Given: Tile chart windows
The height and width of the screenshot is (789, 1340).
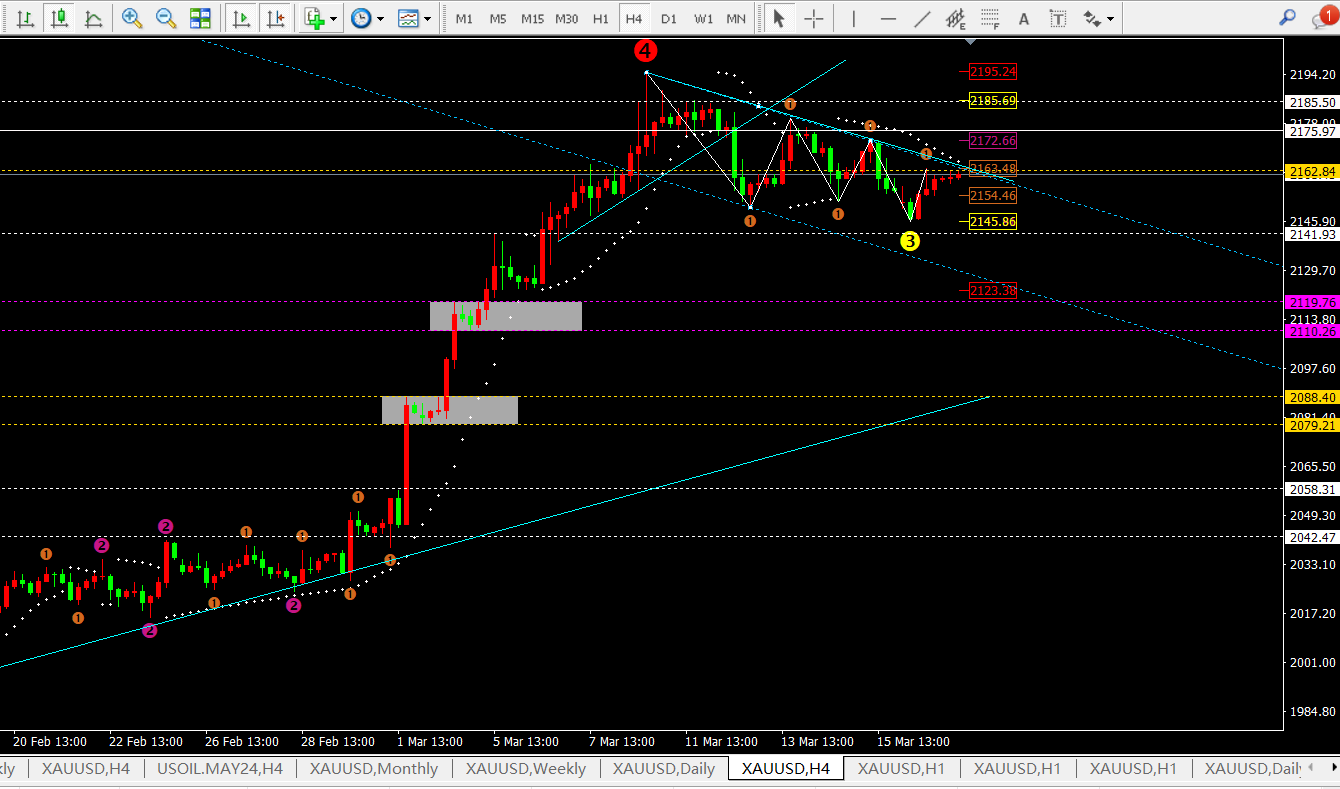Looking at the screenshot, I should click(200, 18).
